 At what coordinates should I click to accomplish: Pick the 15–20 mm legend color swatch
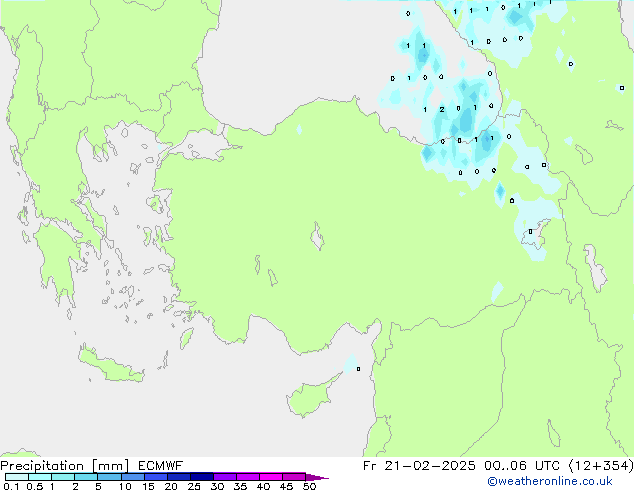[x=155, y=477]
